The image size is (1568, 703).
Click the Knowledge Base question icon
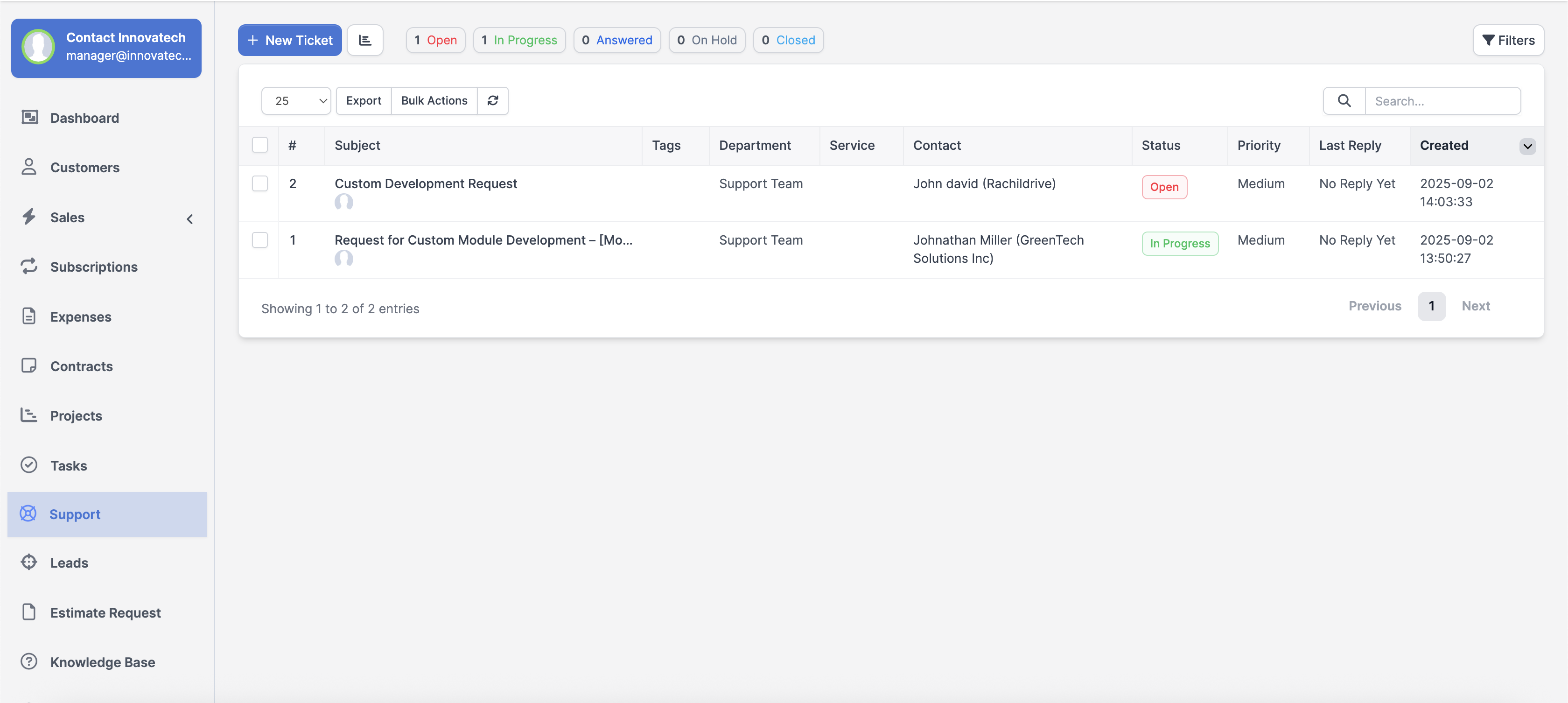[x=29, y=661]
